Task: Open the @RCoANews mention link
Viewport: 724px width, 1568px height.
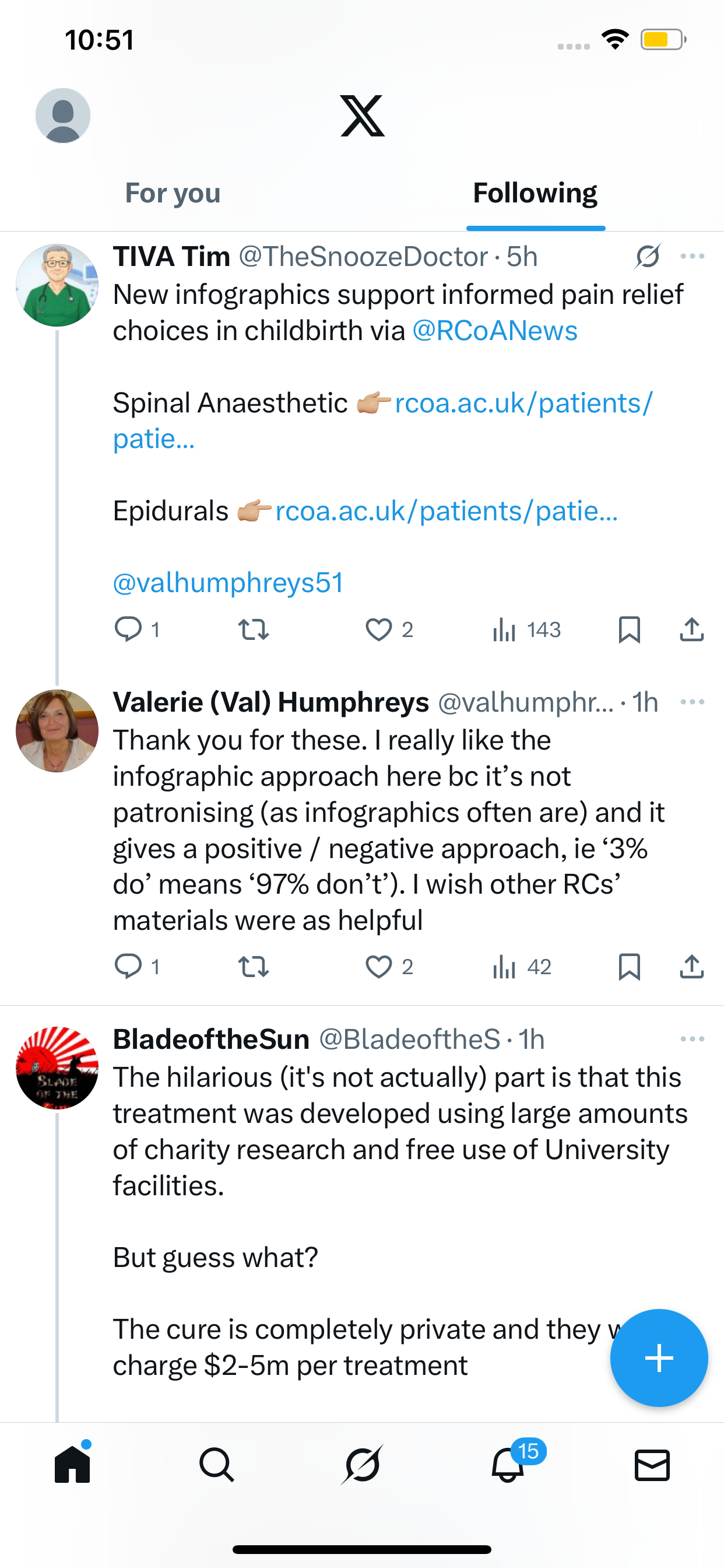Action: [495, 331]
